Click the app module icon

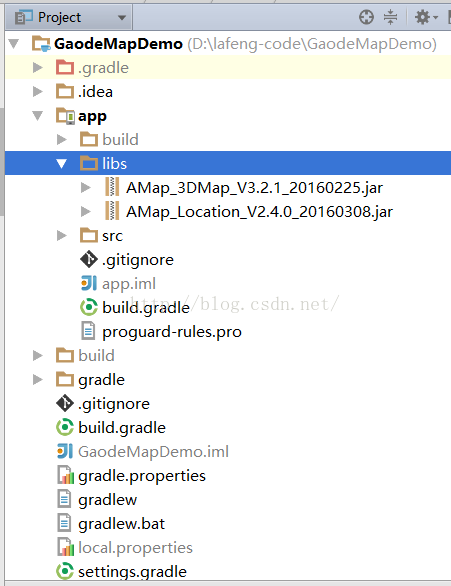(65, 116)
